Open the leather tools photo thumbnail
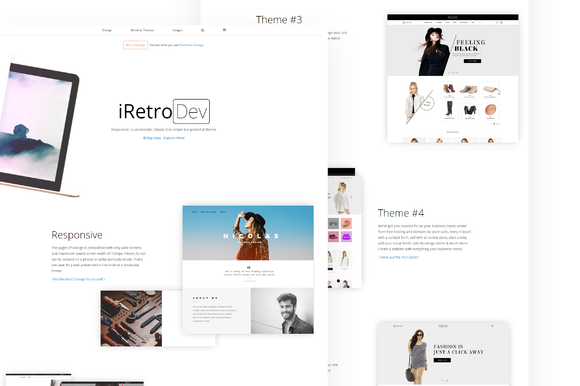 (131, 318)
